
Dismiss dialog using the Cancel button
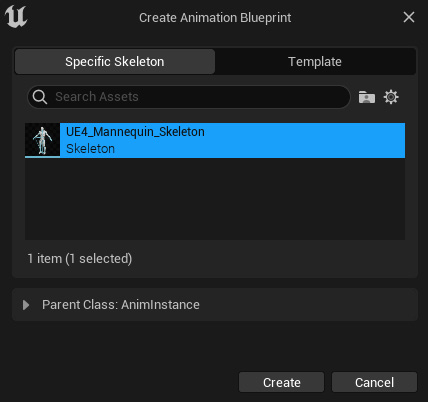(374, 382)
